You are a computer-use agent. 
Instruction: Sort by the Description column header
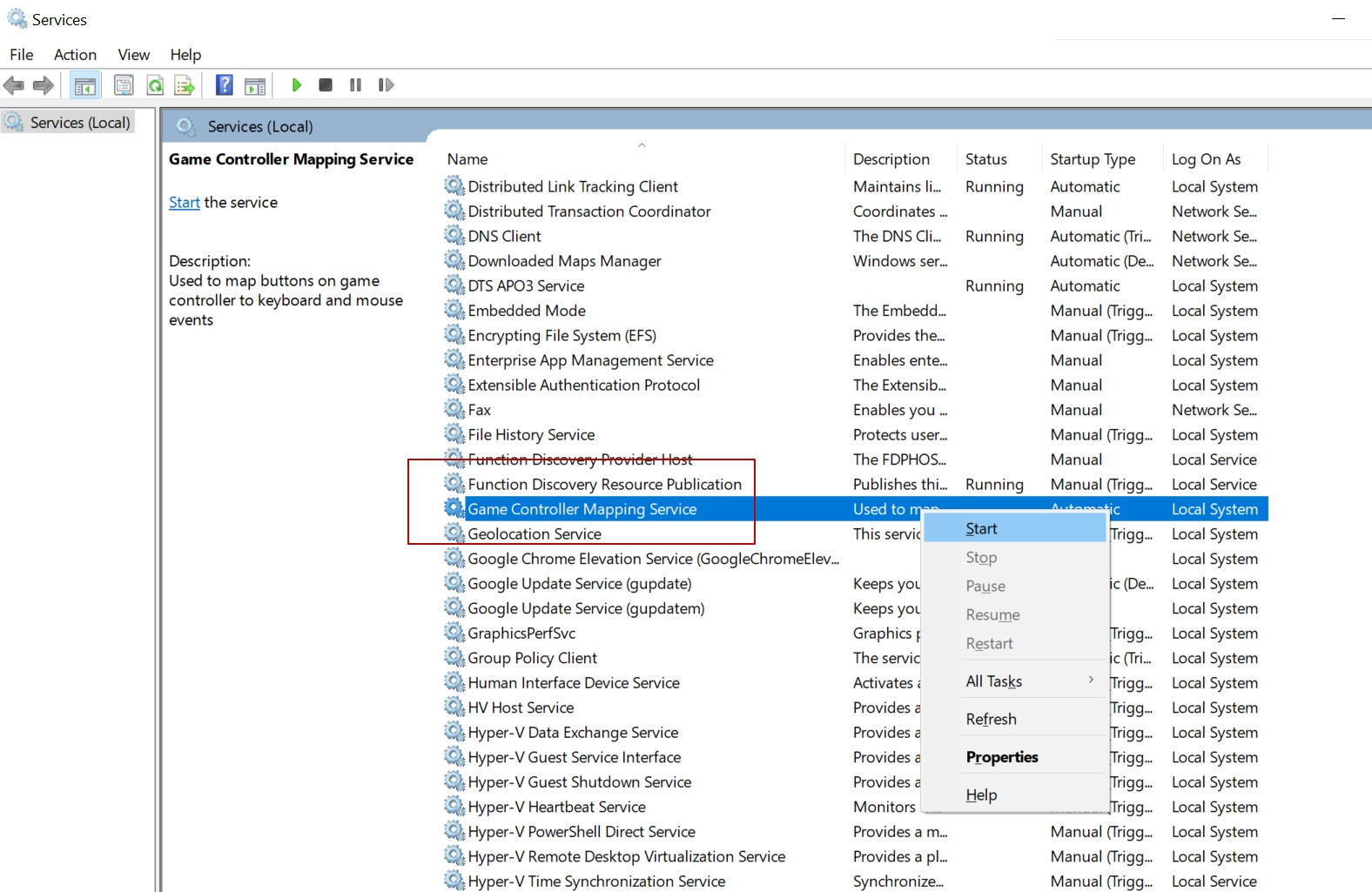click(901, 159)
